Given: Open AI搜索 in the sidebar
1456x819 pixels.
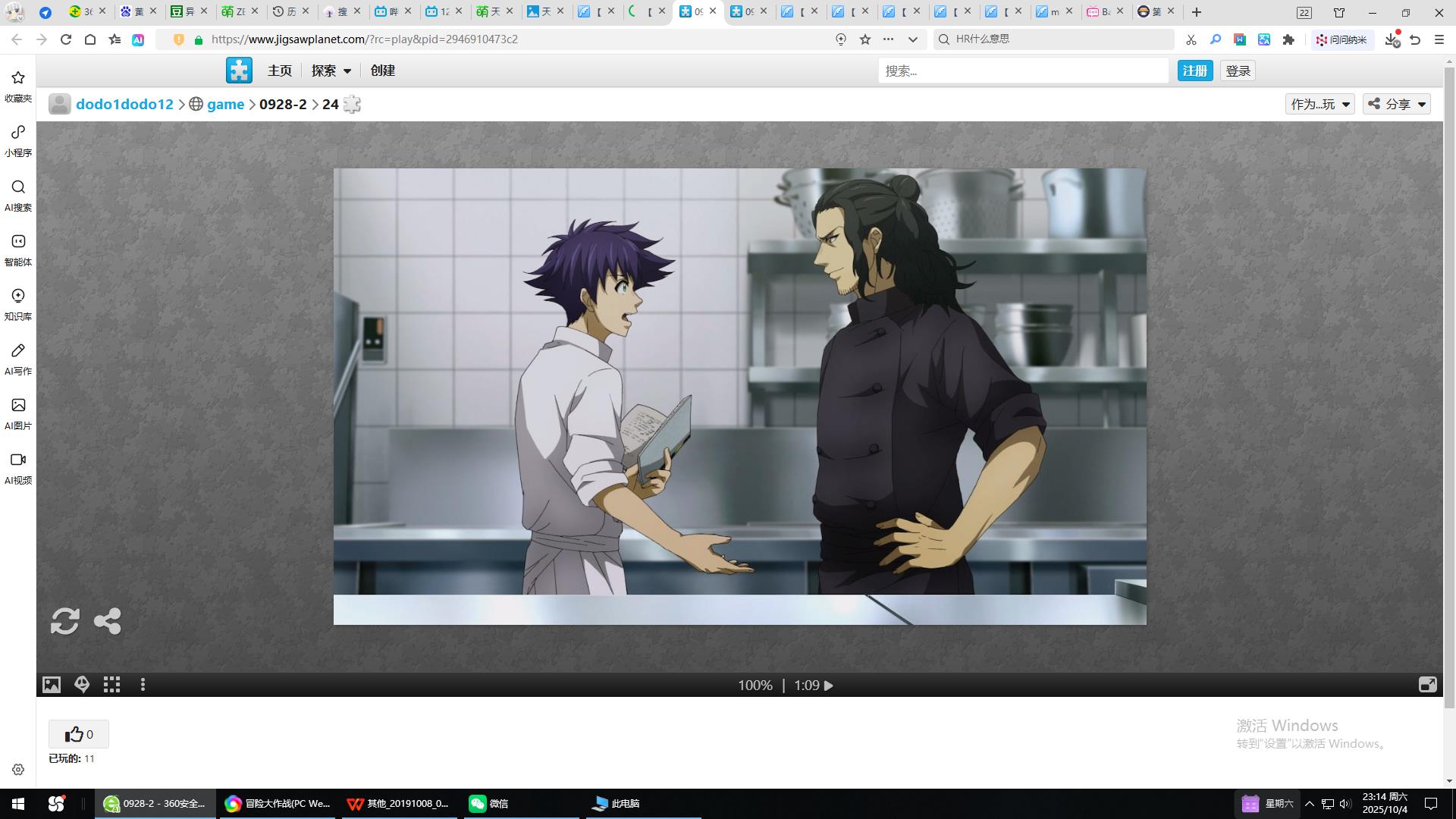Looking at the screenshot, I should [x=18, y=195].
